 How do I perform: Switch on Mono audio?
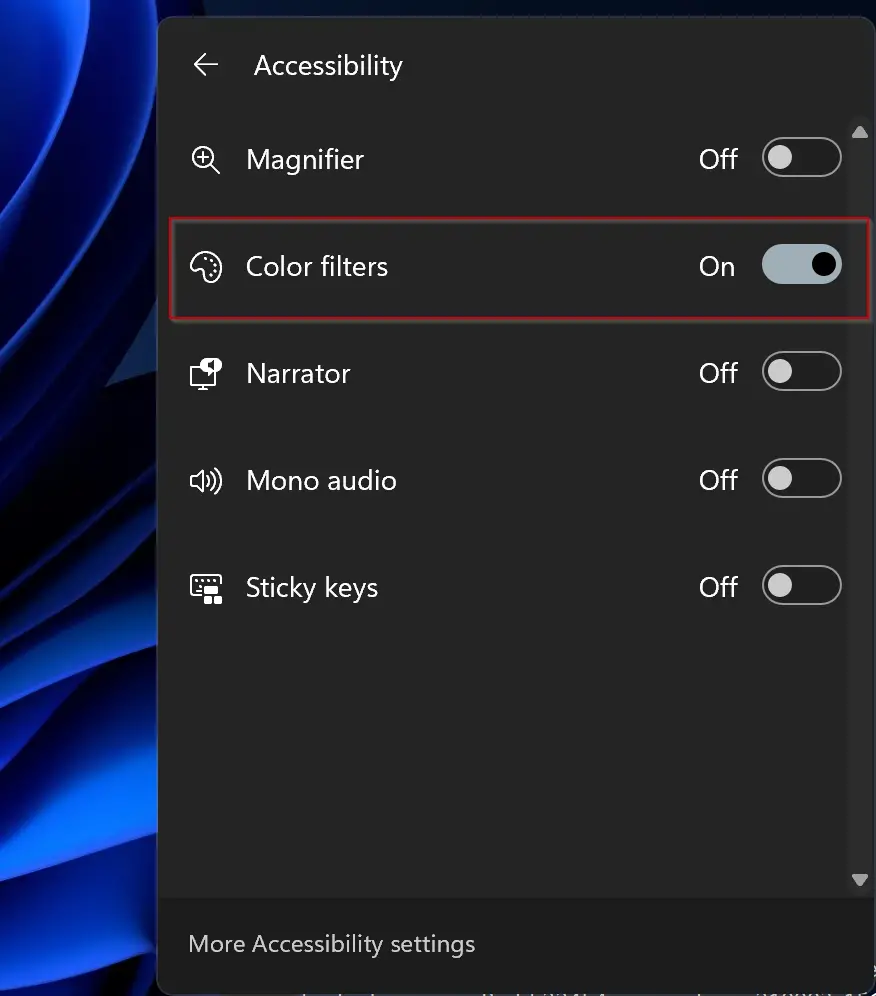(802, 478)
